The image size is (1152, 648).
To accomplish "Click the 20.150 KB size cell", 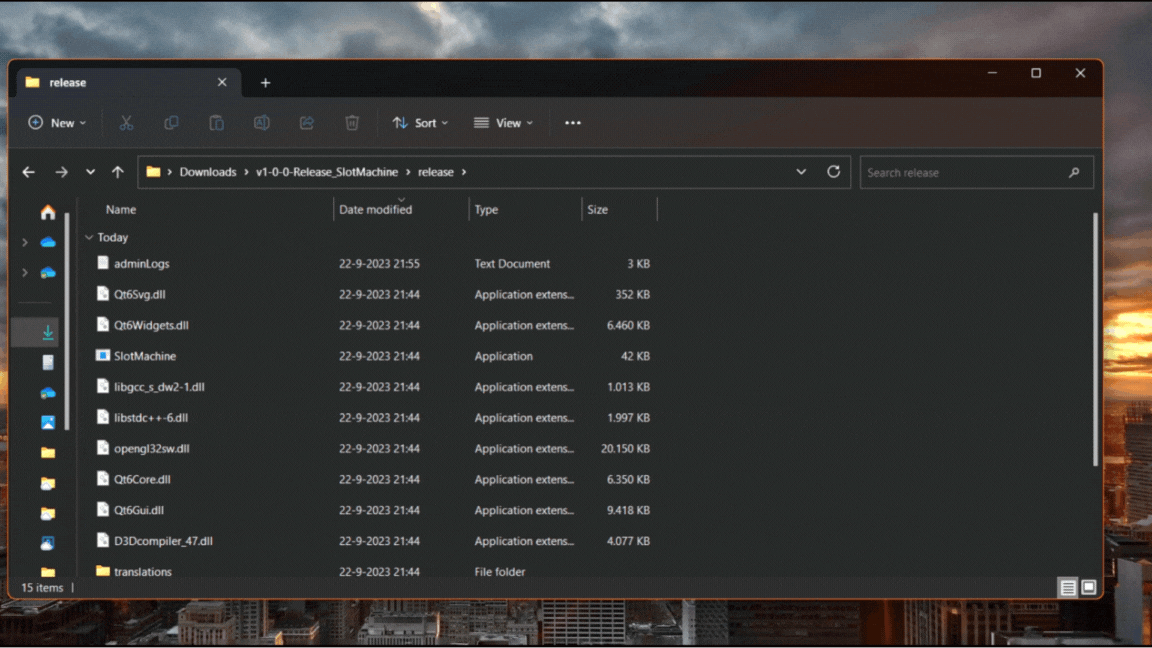I will coord(625,449).
